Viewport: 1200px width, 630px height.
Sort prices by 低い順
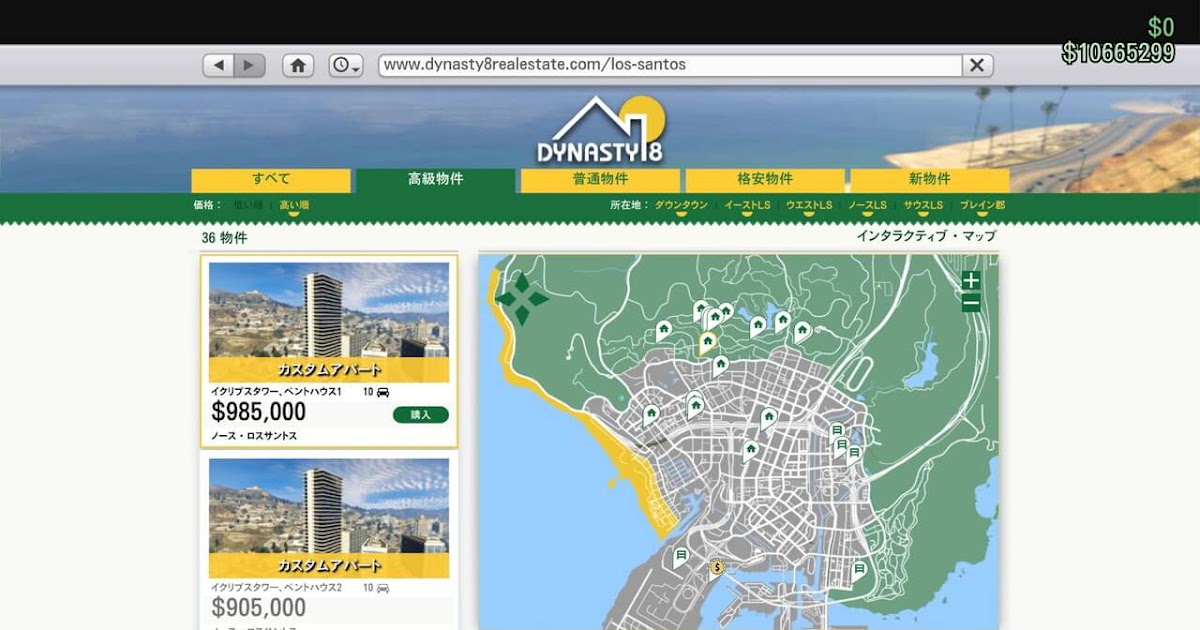point(248,205)
